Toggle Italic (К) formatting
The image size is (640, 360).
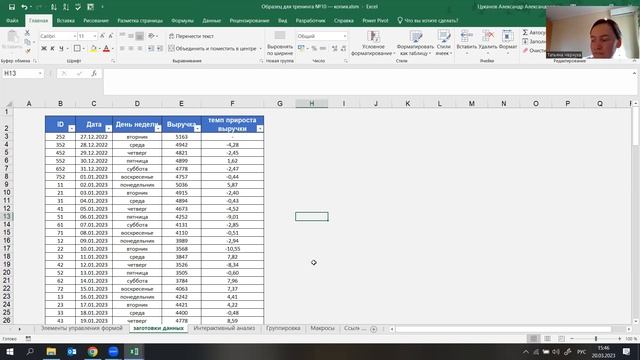point(52,49)
